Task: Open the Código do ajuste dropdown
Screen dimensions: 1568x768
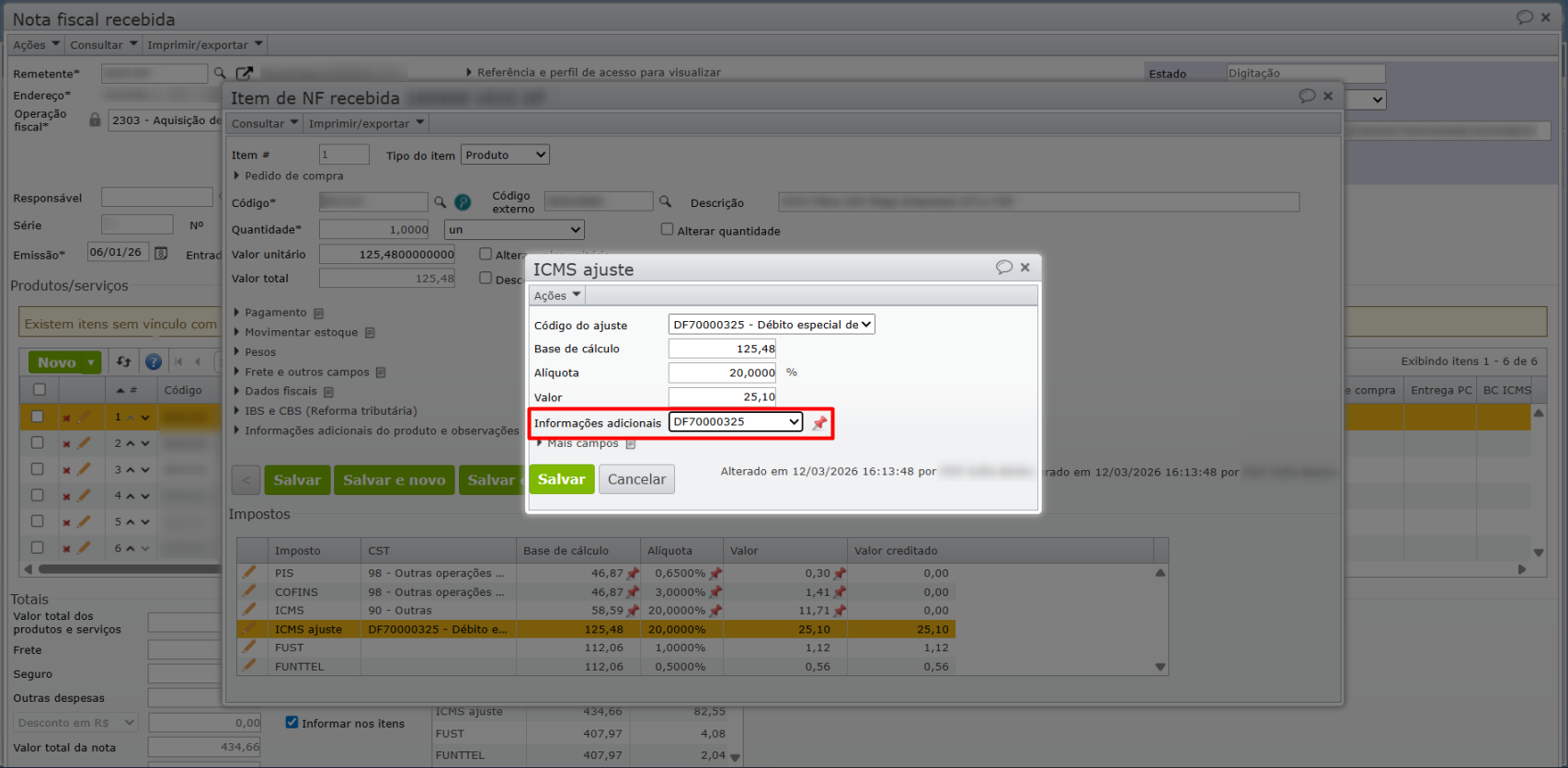Action: coord(772,325)
